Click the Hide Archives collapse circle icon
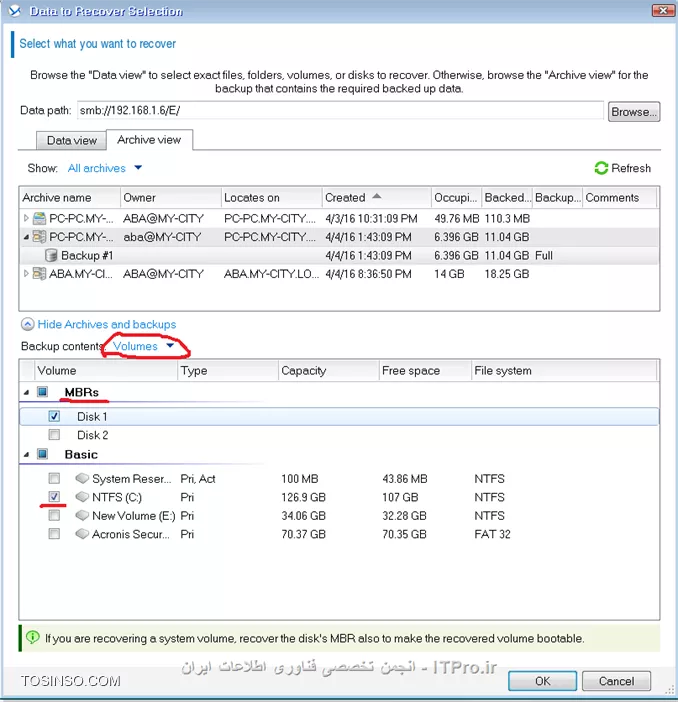The image size is (678, 702). (x=28, y=324)
